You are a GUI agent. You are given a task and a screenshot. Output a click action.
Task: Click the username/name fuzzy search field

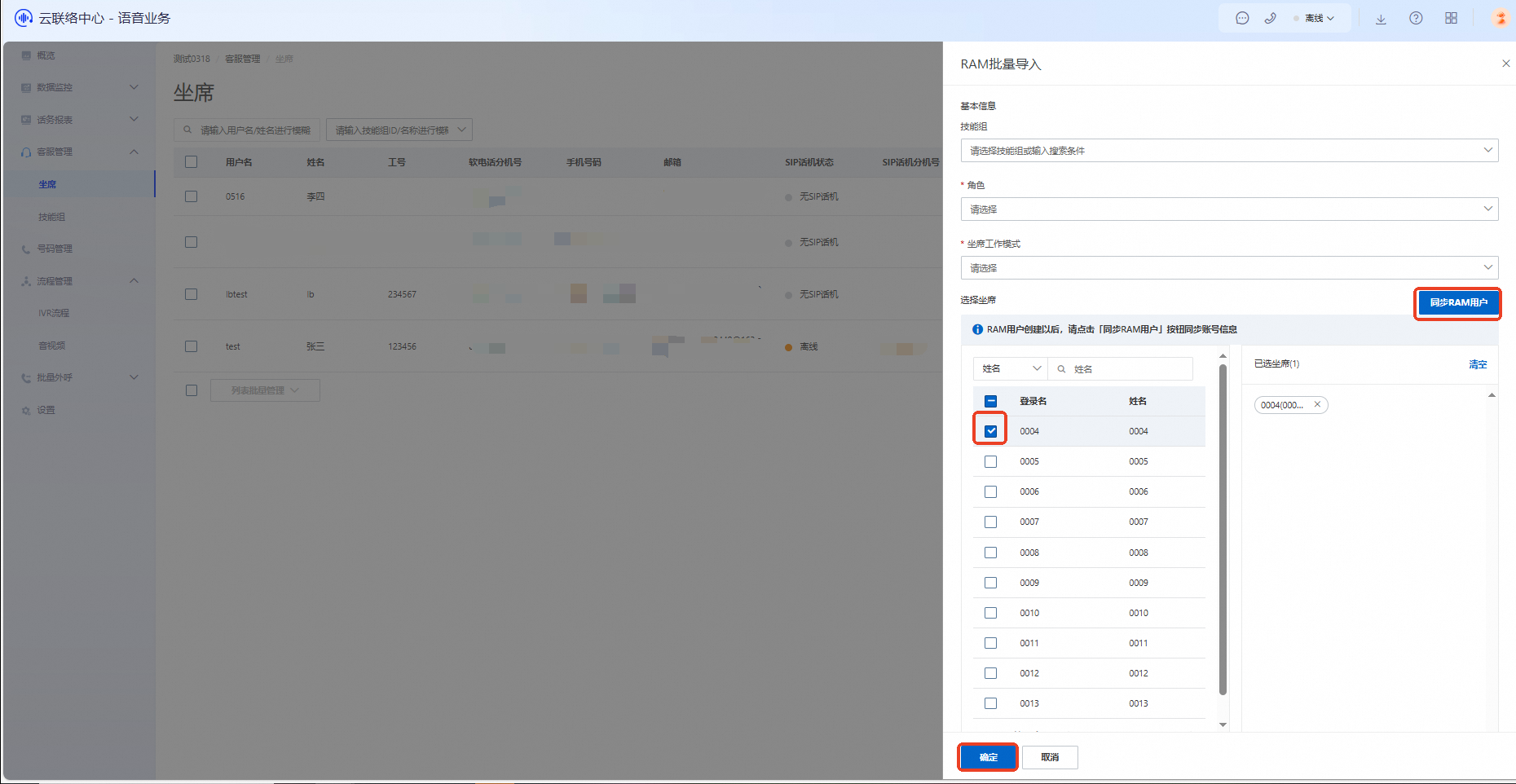click(247, 130)
